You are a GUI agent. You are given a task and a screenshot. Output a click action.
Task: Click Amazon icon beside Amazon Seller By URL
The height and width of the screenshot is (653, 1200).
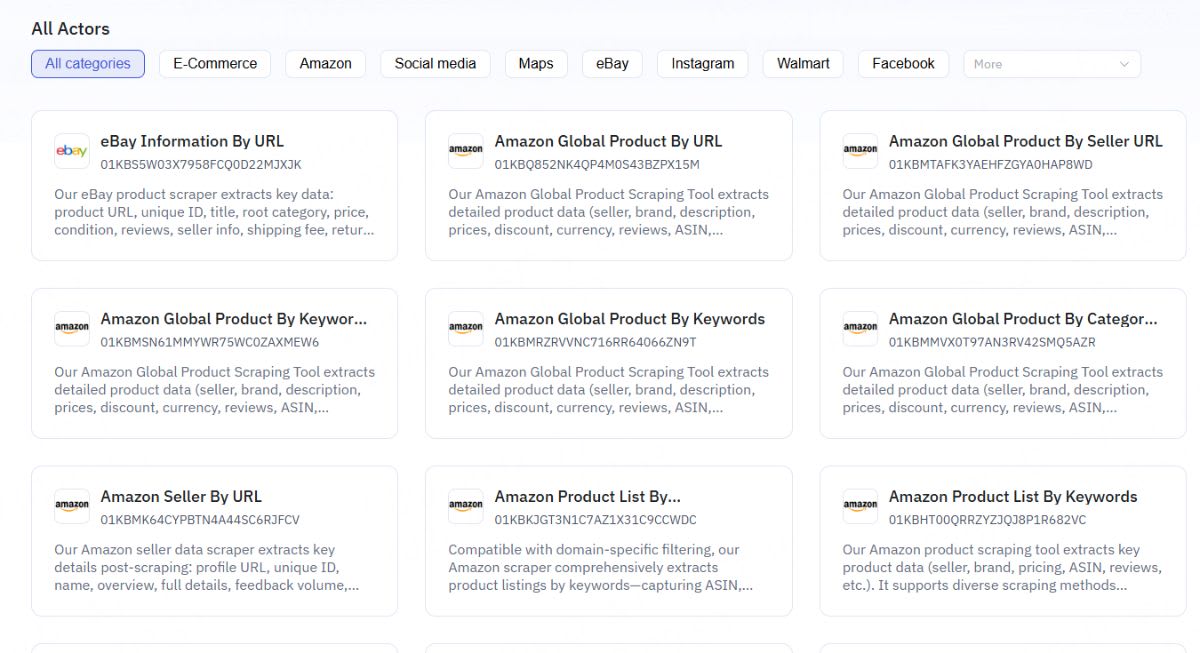pos(72,506)
